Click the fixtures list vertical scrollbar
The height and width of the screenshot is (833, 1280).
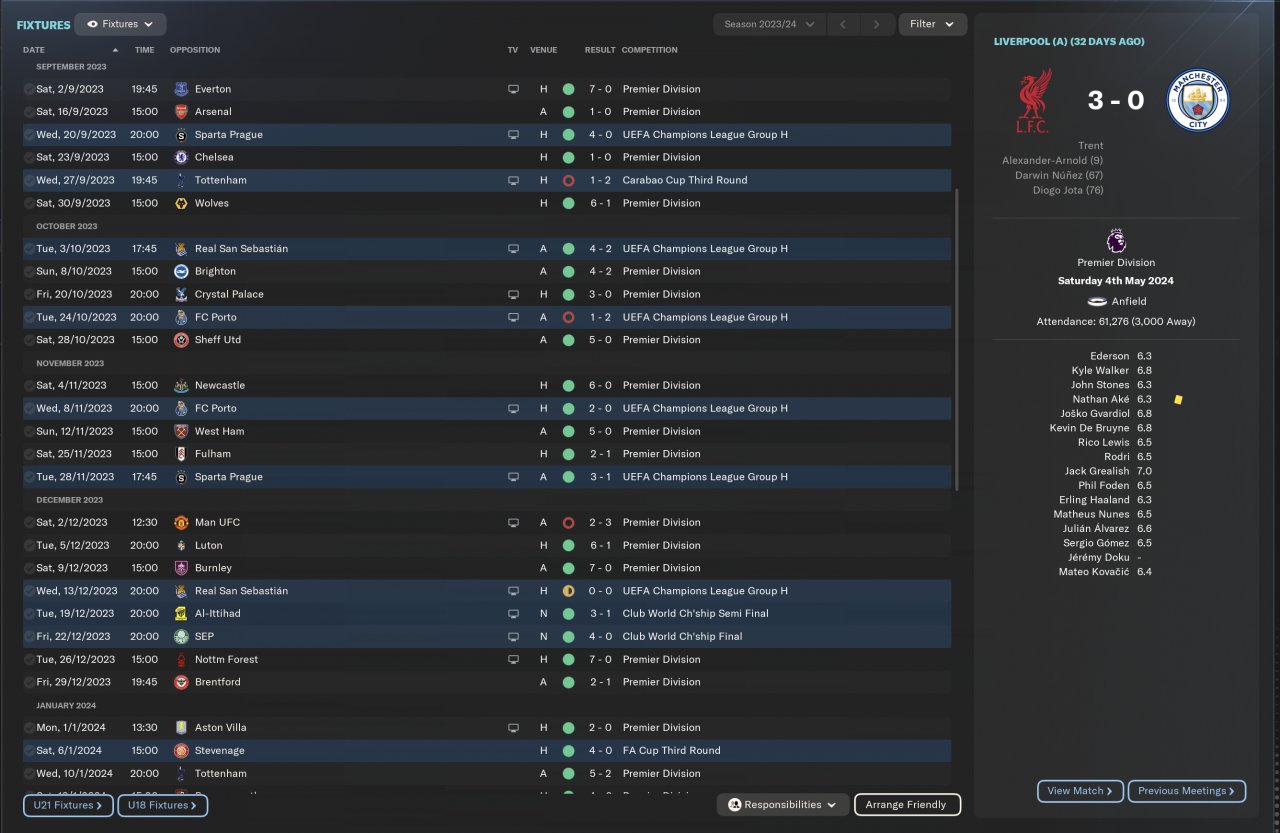coord(958,339)
